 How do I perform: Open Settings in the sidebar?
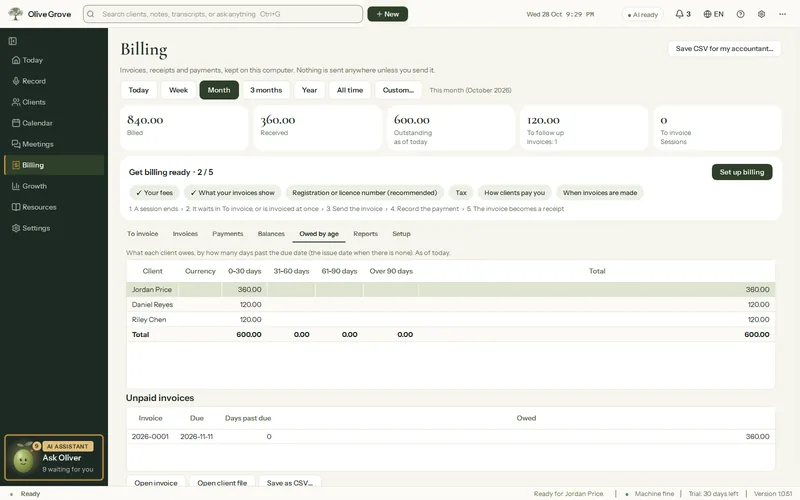[54, 228]
